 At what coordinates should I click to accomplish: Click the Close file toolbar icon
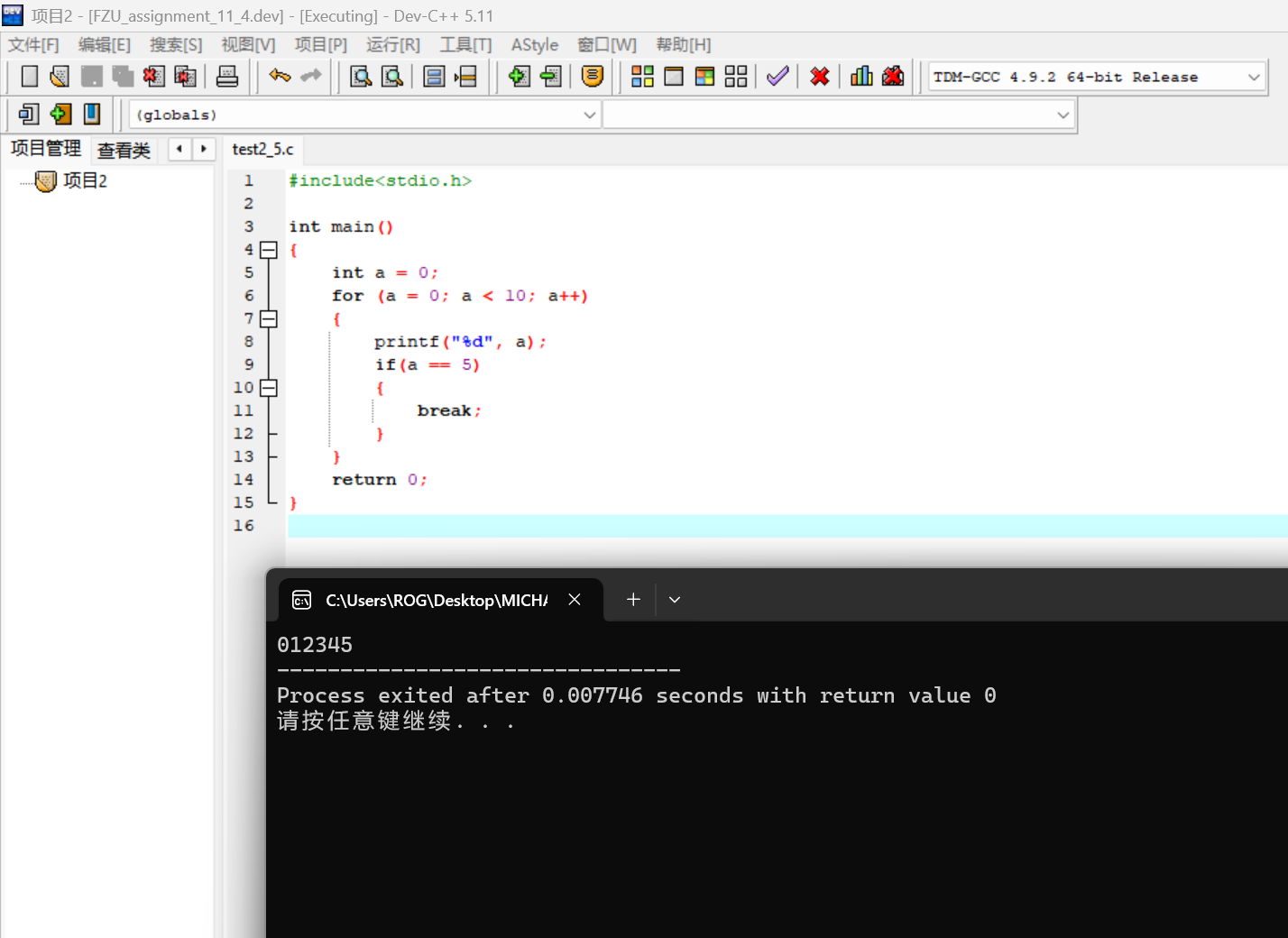click(153, 77)
